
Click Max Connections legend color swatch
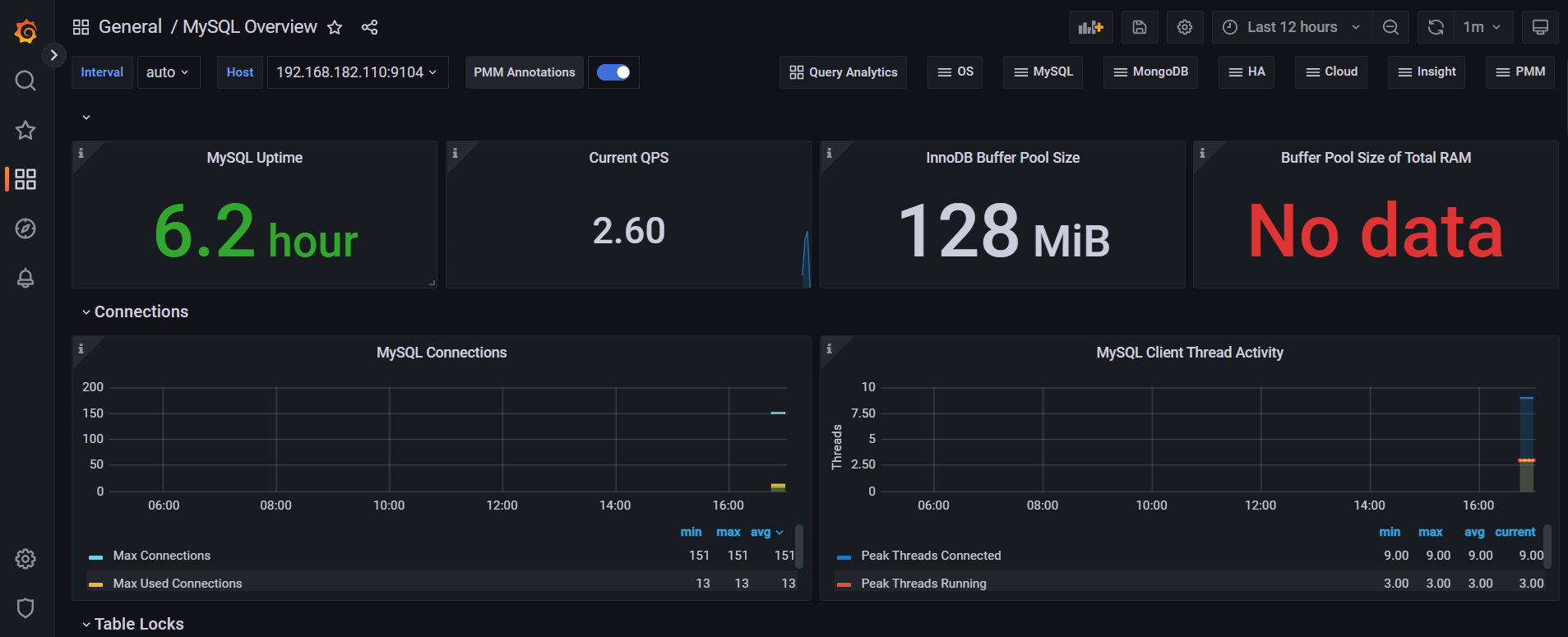click(x=95, y=557)
